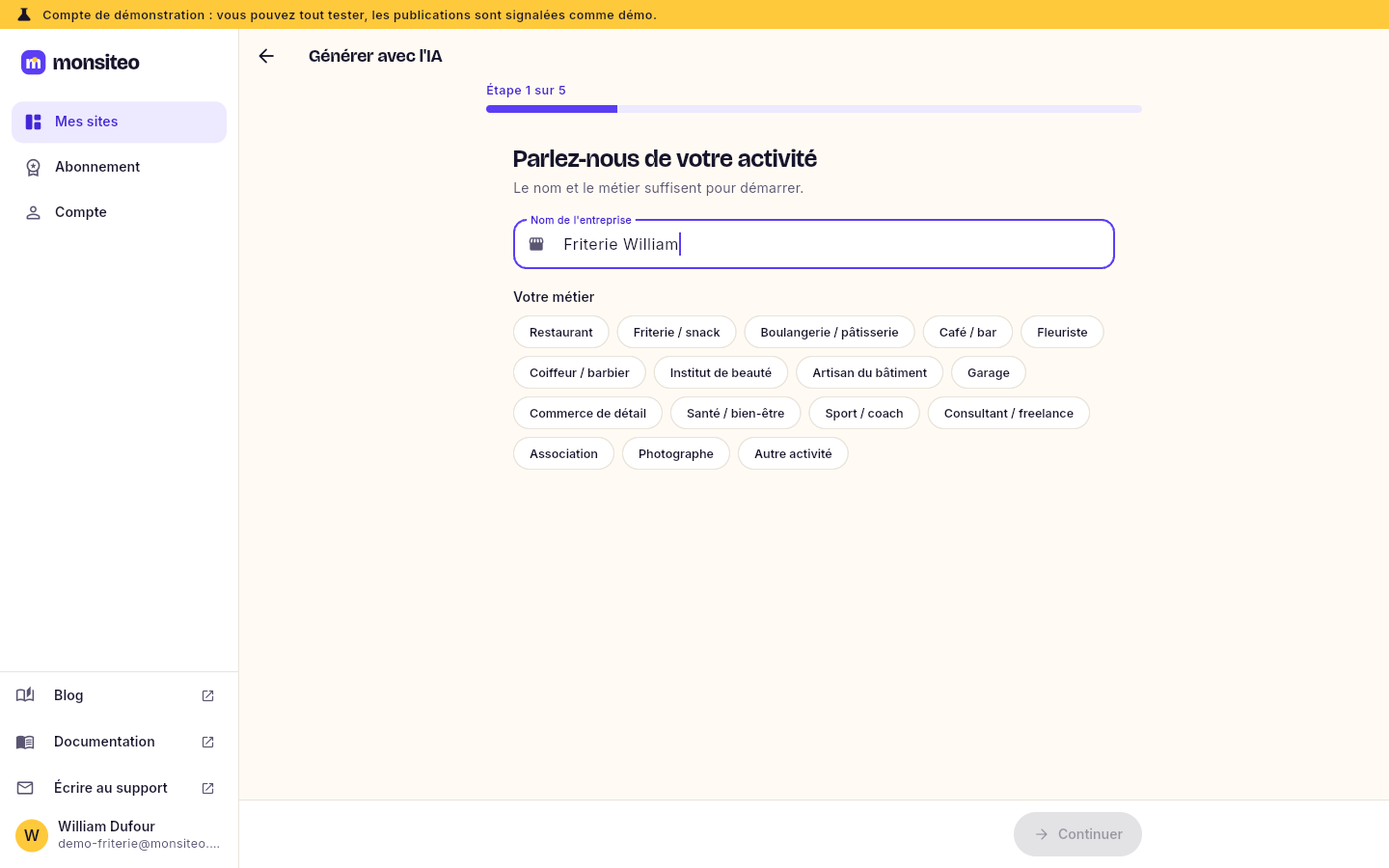Viewport: 1389px width, 868px height.
Task: Click the Continuer button
Action: point(1077,834)
